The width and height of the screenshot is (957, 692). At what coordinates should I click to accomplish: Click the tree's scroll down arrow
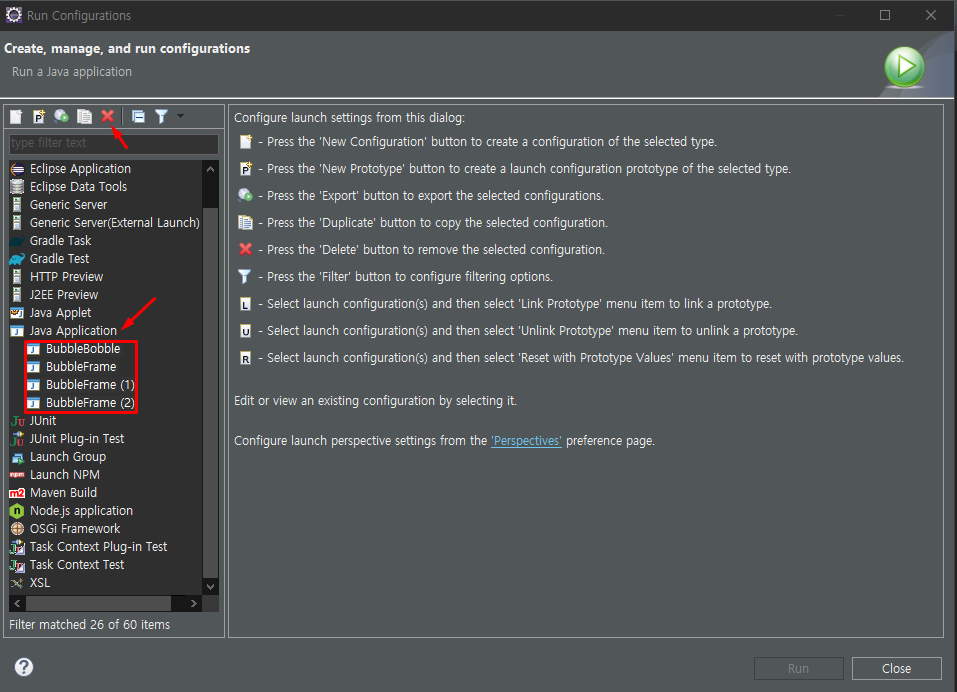coord(211,587)
